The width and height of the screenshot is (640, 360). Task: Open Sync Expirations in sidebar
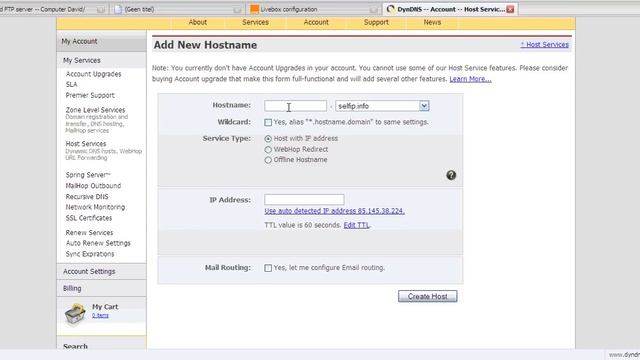[90, 254]
